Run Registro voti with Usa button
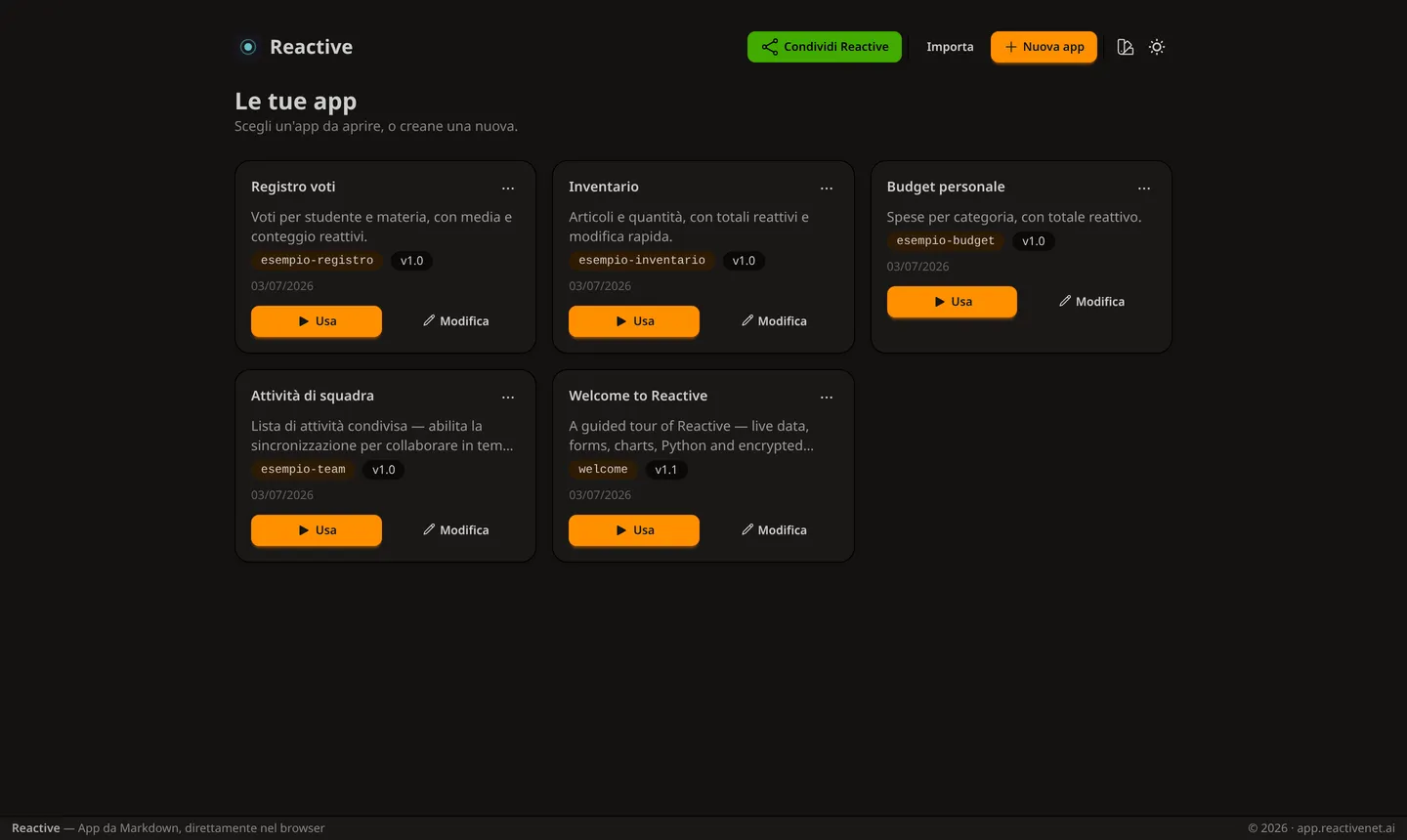Screen dimensions: 1407x840 pos(317,321)
